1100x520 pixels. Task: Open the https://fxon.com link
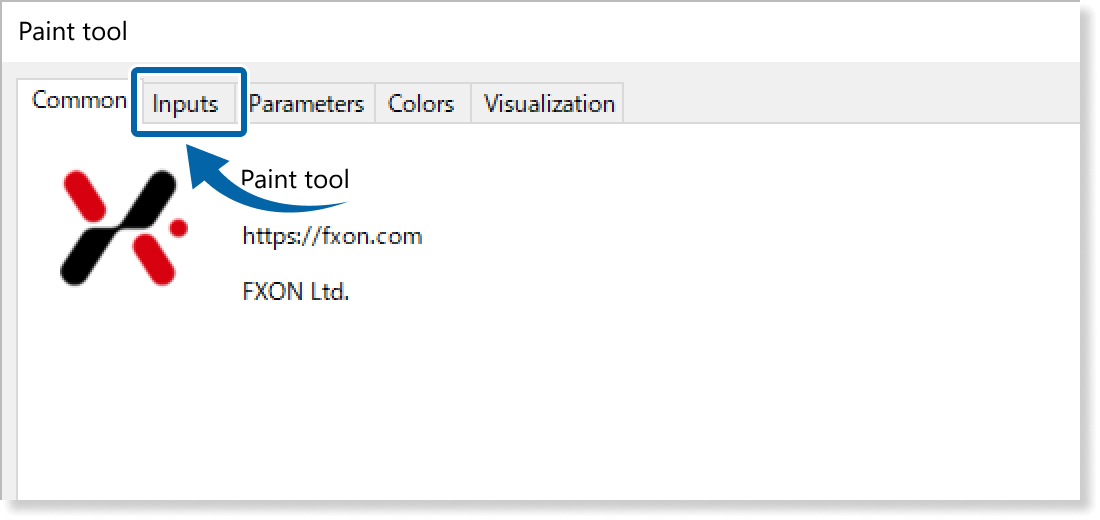pos(332,237)
